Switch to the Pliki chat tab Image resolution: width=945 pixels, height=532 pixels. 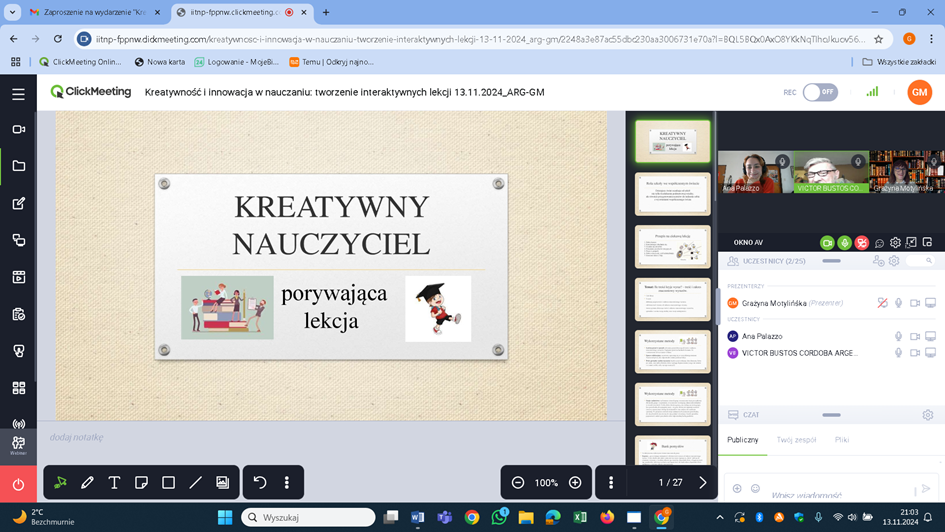click(842, 440)
